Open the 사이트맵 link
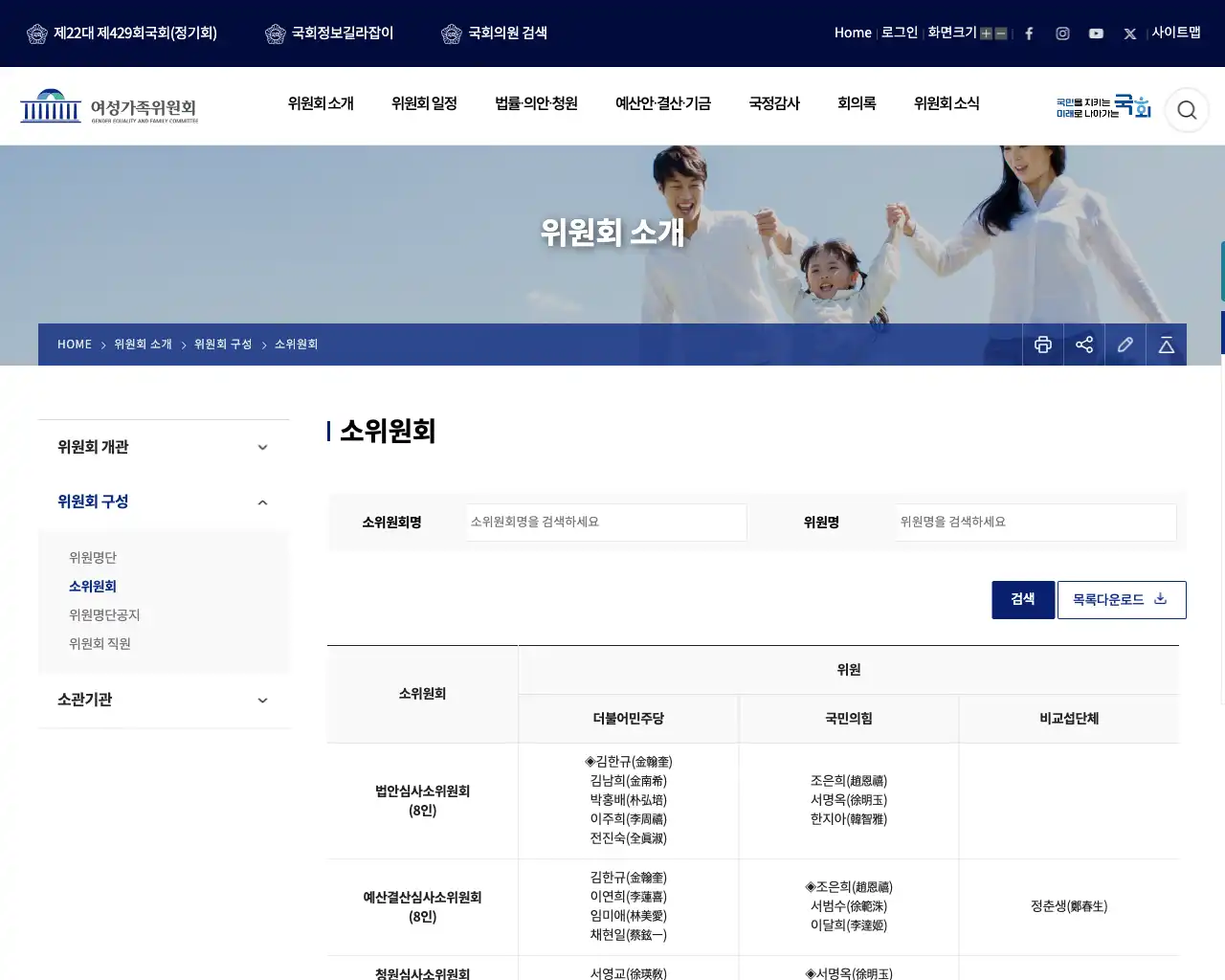This screenshot has height=980, width=1225. (x=1176, y=33)
